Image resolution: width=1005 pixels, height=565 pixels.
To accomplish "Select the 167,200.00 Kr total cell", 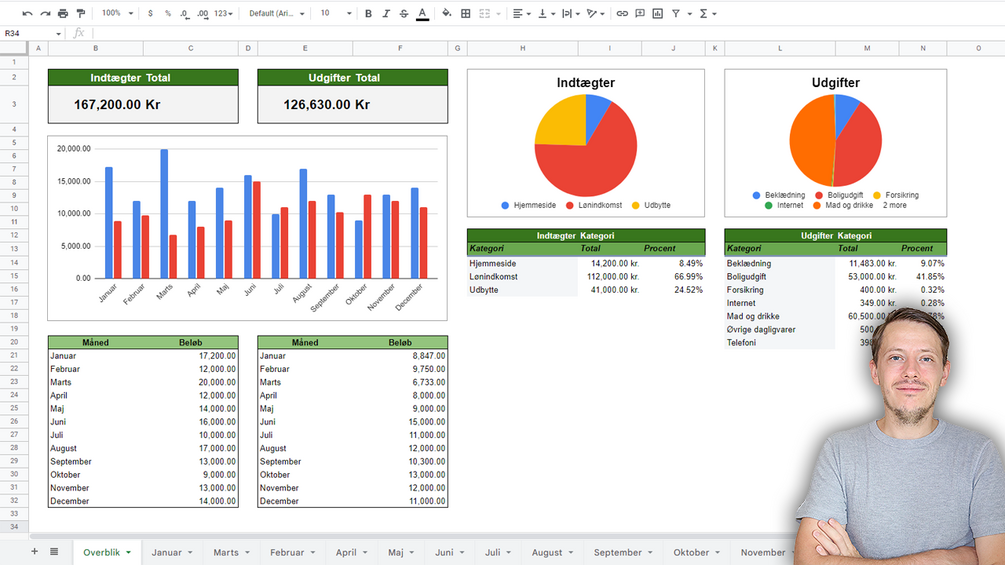I will pos(143,104).
